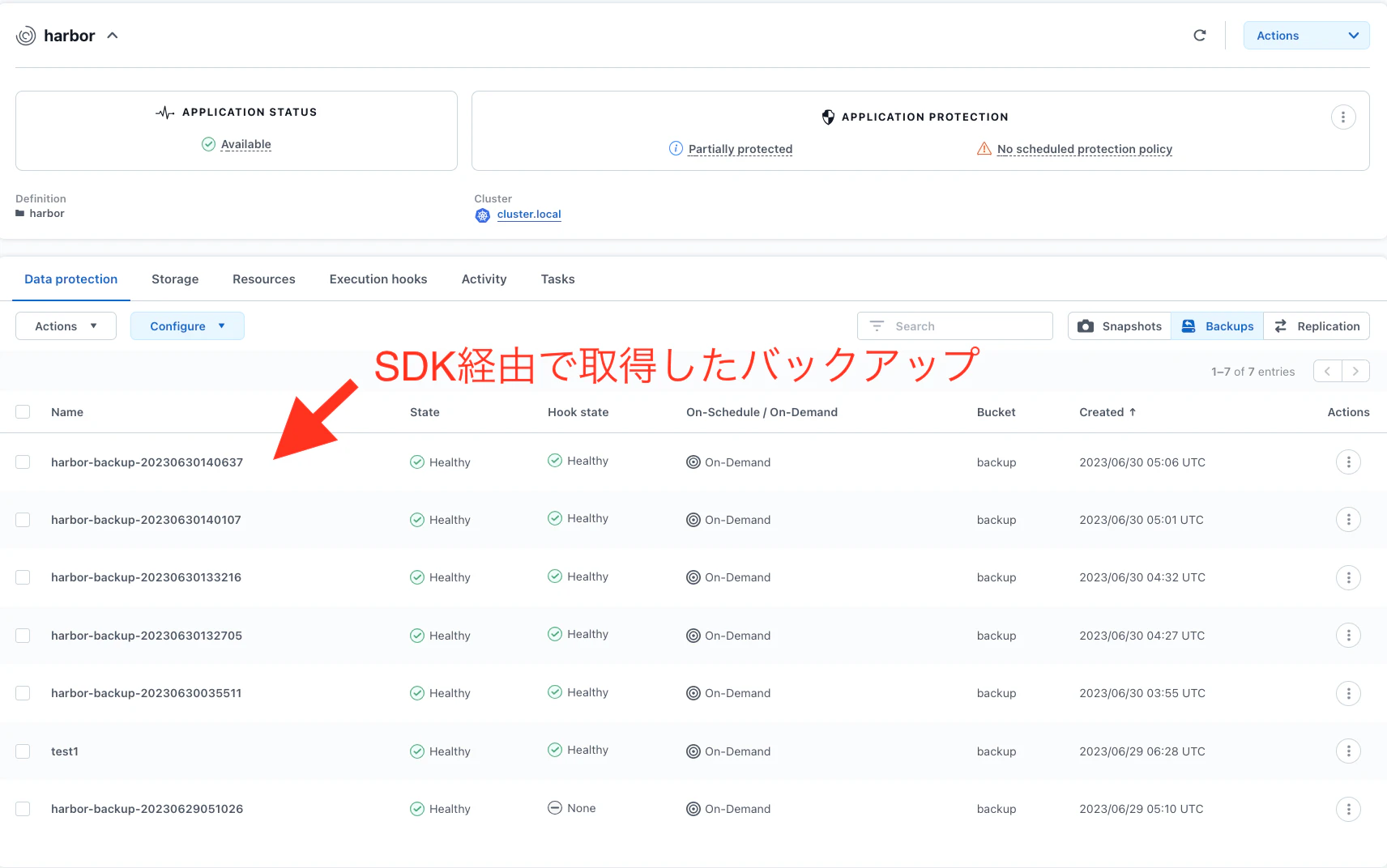The image size is (1387, 868).
Task: Click the Partially protected status link
Action: coord(740,149)
